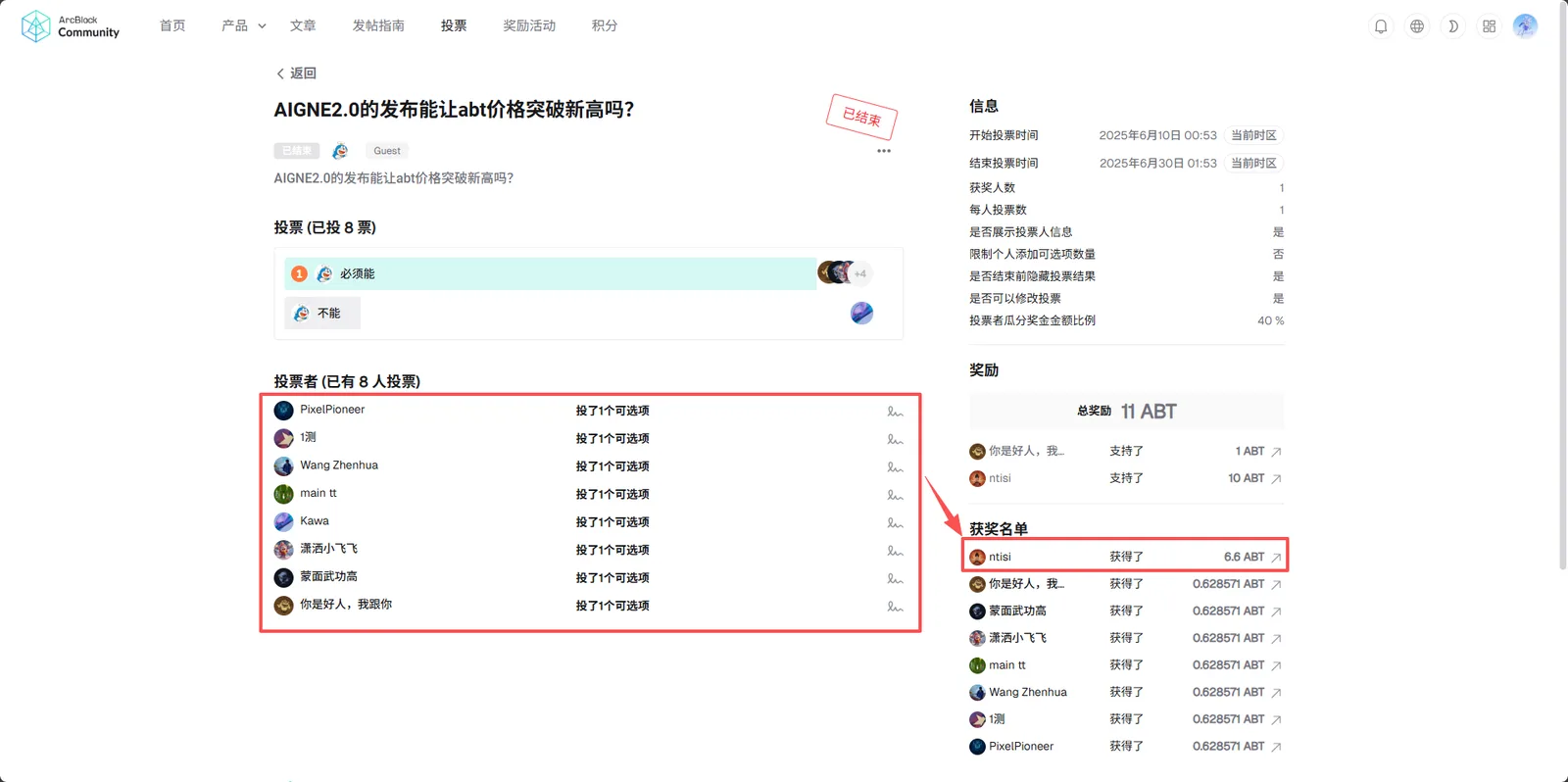This screenshot has height=782, width=1568.
Task: Open transaction arrow for main tt's prize
Action: [1276, 665]
